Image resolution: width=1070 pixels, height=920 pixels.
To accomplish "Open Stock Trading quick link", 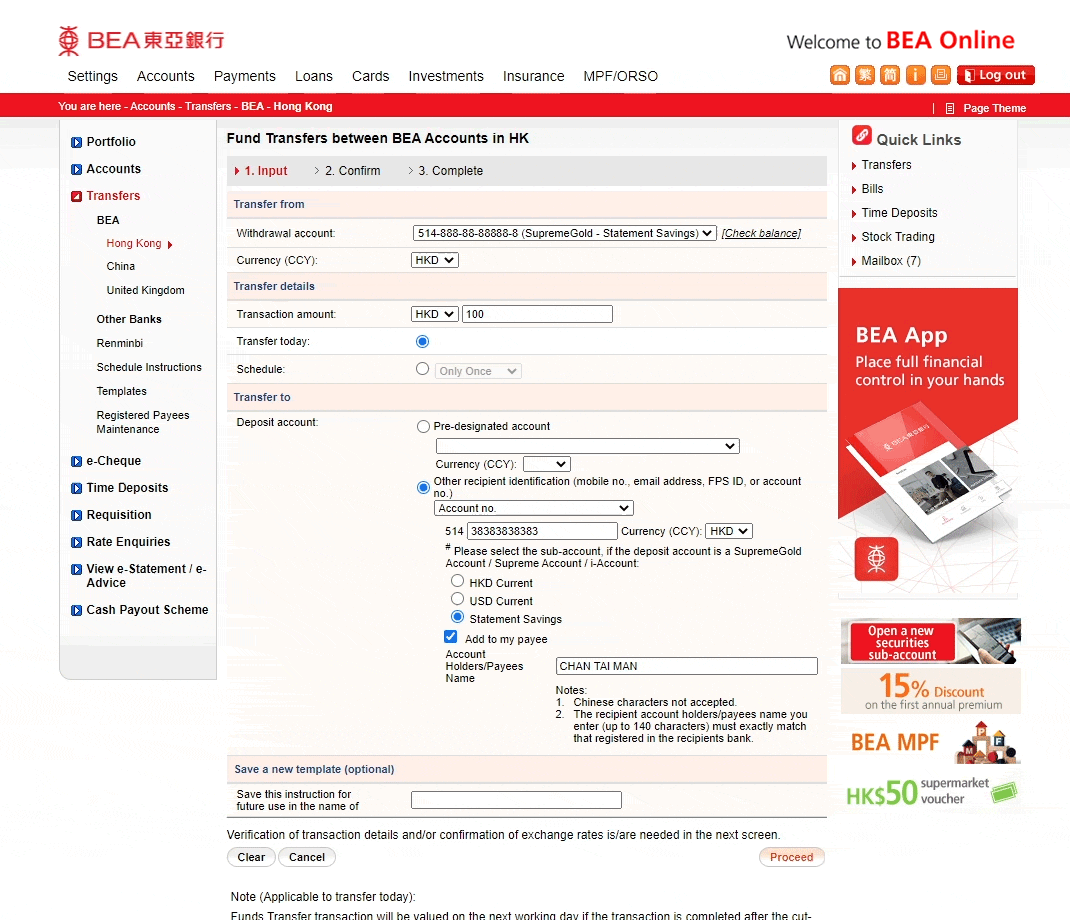I will [898, 237].
